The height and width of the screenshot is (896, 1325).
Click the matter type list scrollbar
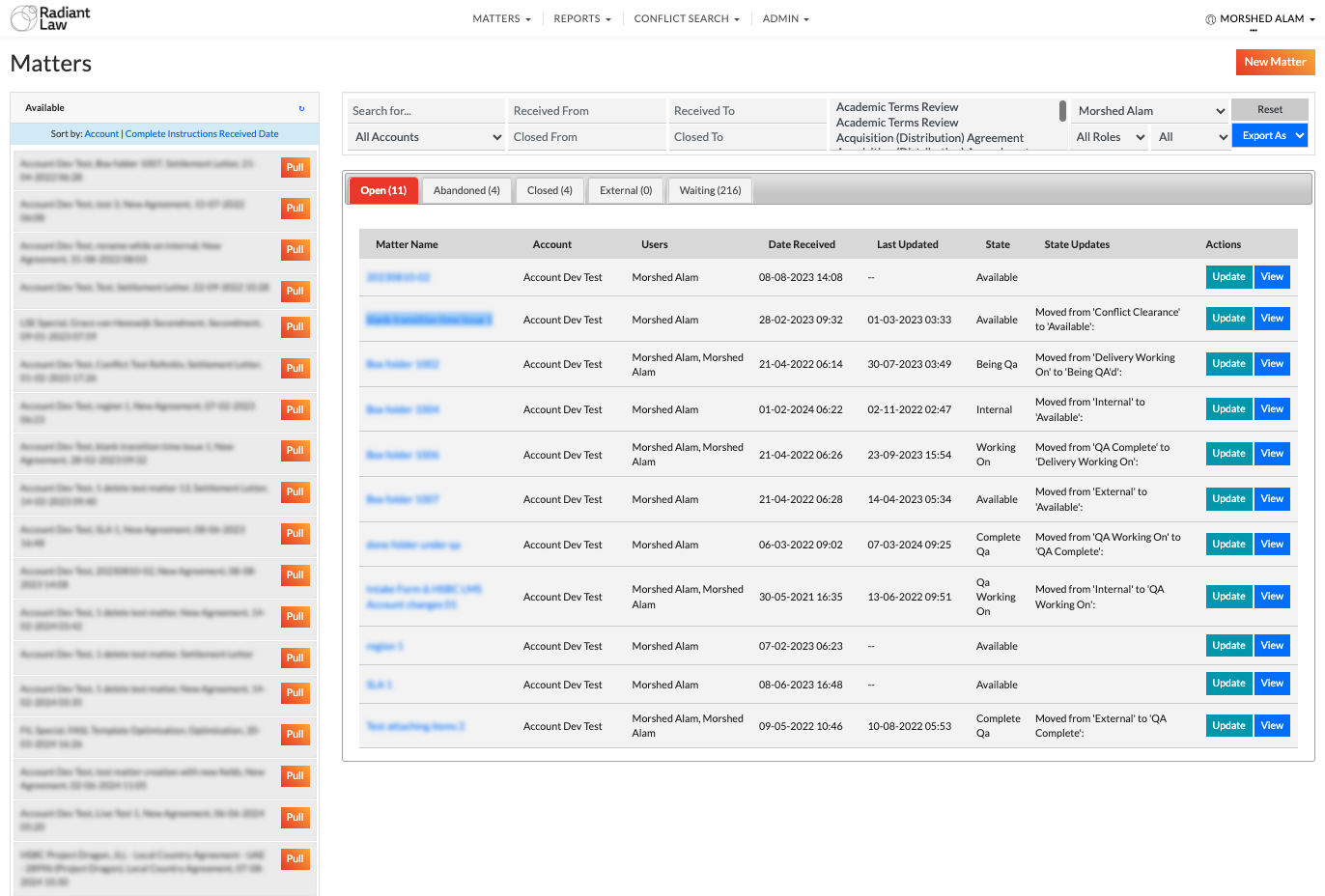coord(1062,110)
